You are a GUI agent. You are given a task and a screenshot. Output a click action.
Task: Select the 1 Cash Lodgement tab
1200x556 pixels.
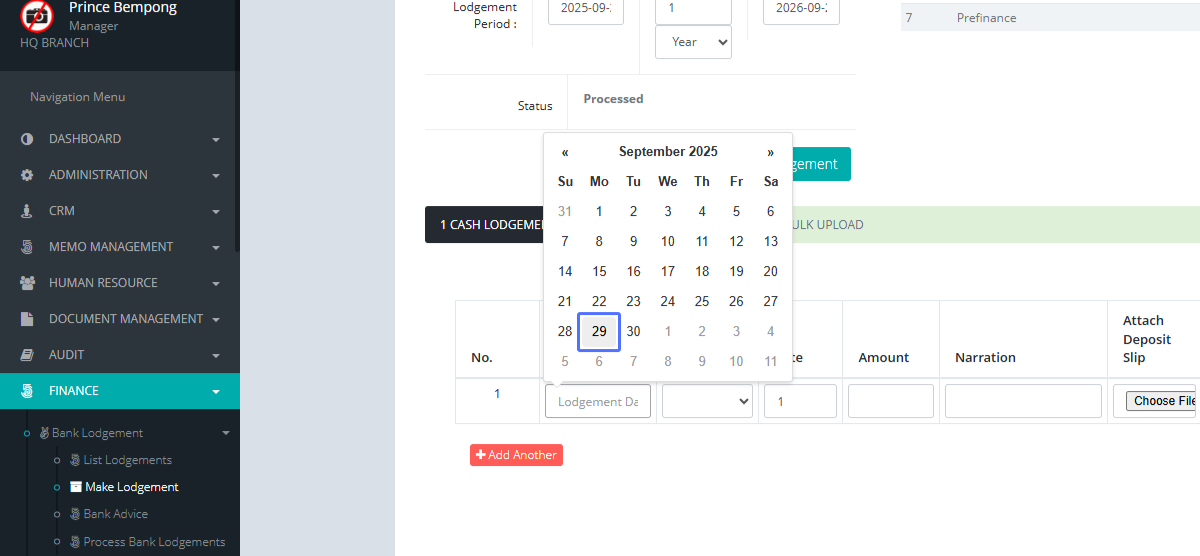coord(484,225)
